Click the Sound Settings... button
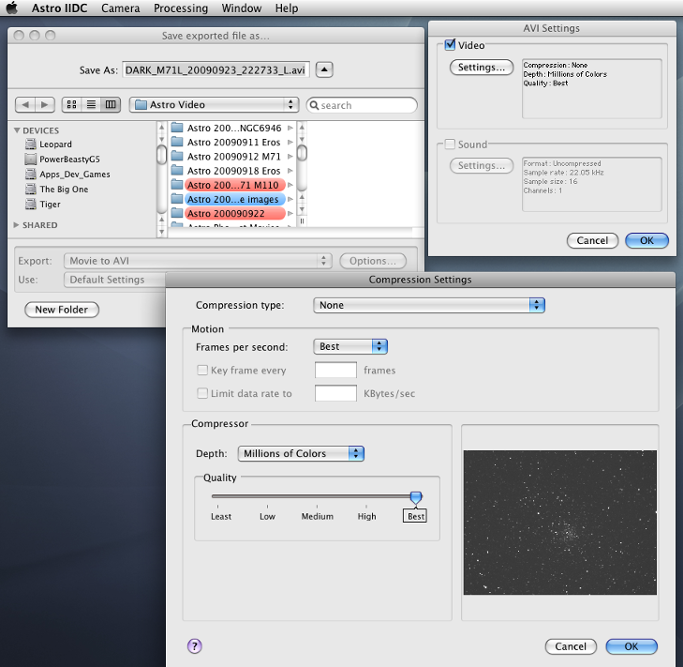 pos(481,166)
